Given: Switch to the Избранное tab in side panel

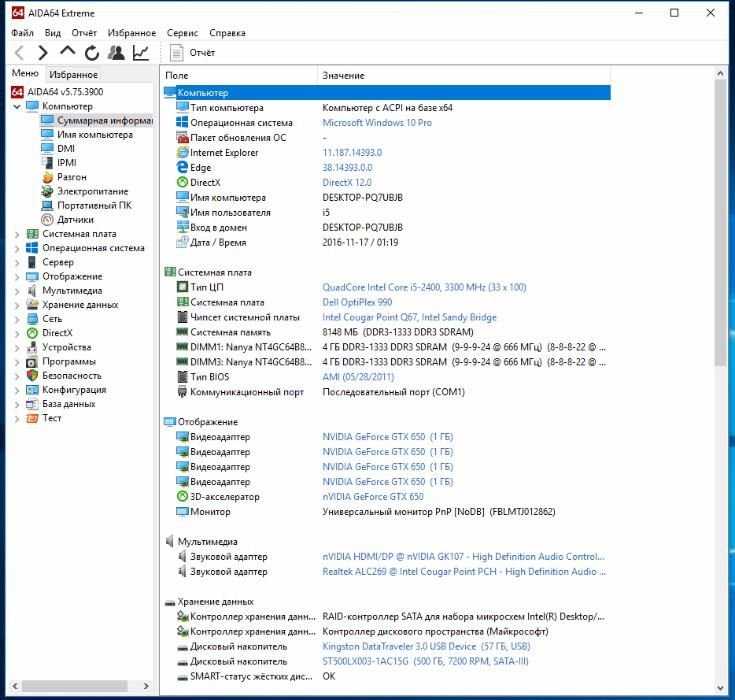Looking at the screenshot, I should 74,75.
